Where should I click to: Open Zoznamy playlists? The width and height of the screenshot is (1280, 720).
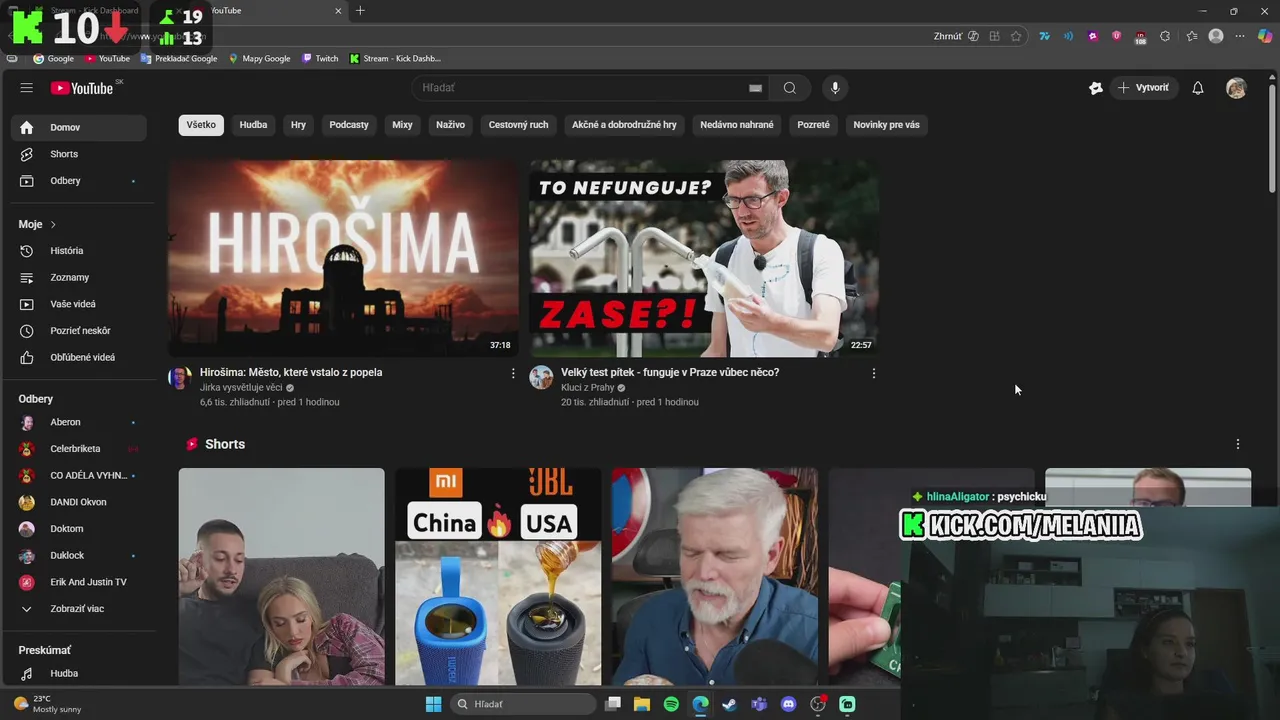coord(79,277)
